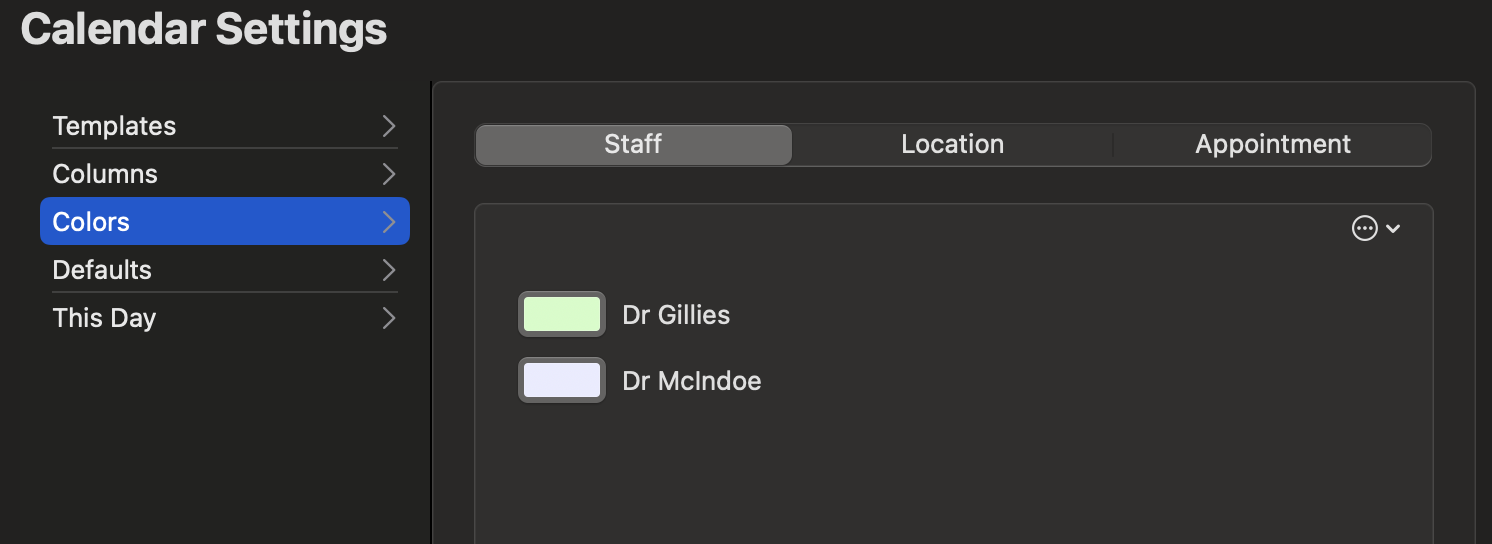Click the chevron arrow on Columns row
Screen dimensions: 1492x544
(x=389, y=174)
